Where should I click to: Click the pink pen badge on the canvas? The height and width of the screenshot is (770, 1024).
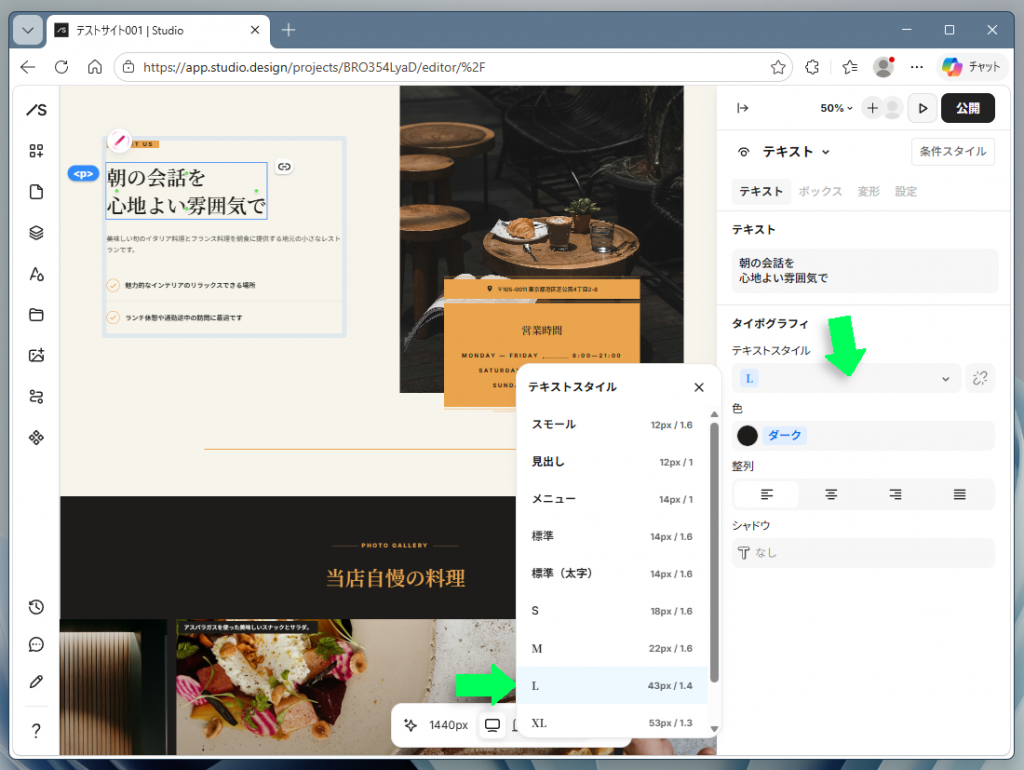pyautogui.click(x=119, y=140)
